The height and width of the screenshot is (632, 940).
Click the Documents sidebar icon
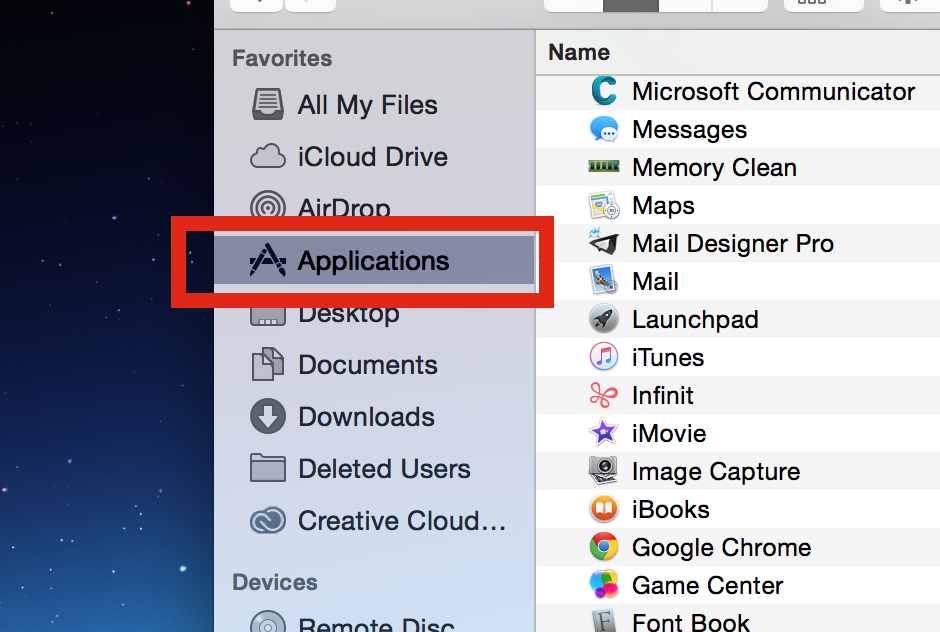267,365
